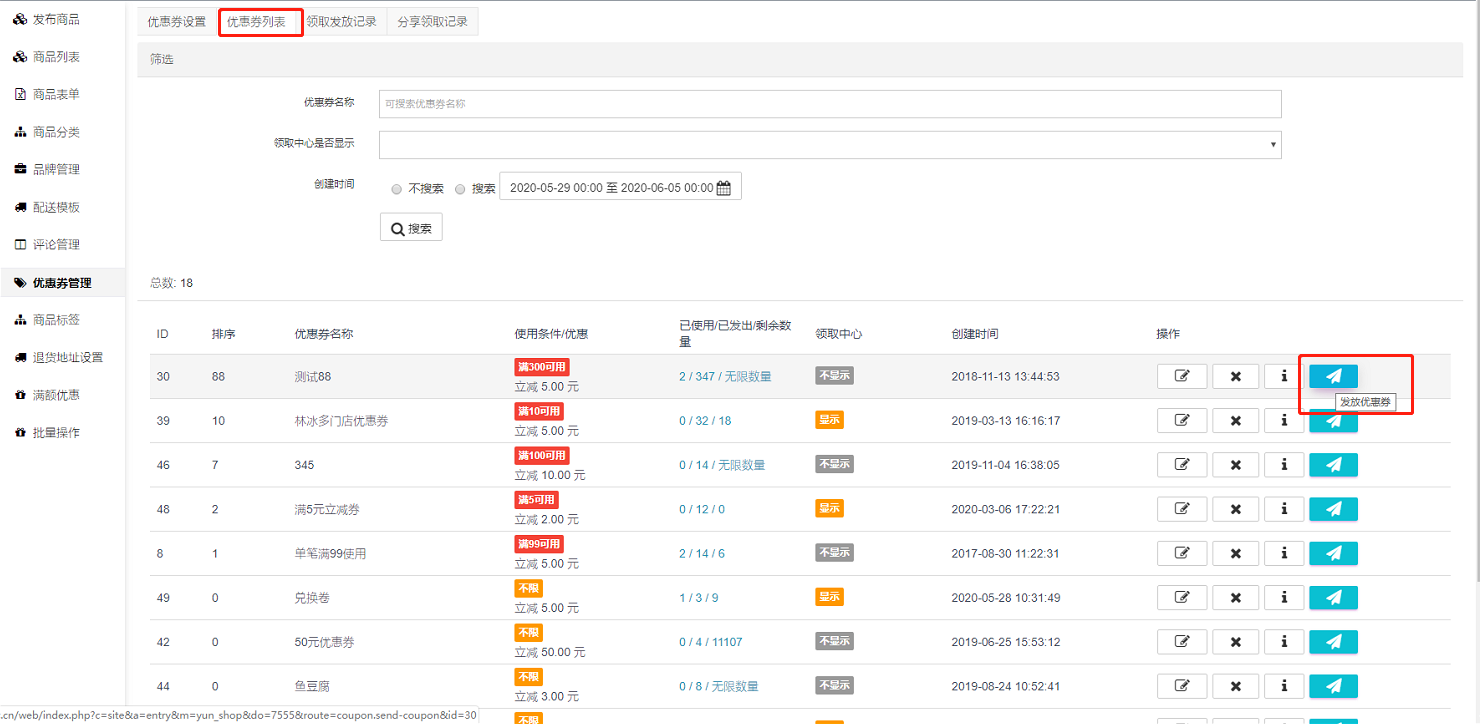Screen dimensions: 1480x724
Task: Click quantity link 0 / 4 / 11107
Action: click(711, 642)
